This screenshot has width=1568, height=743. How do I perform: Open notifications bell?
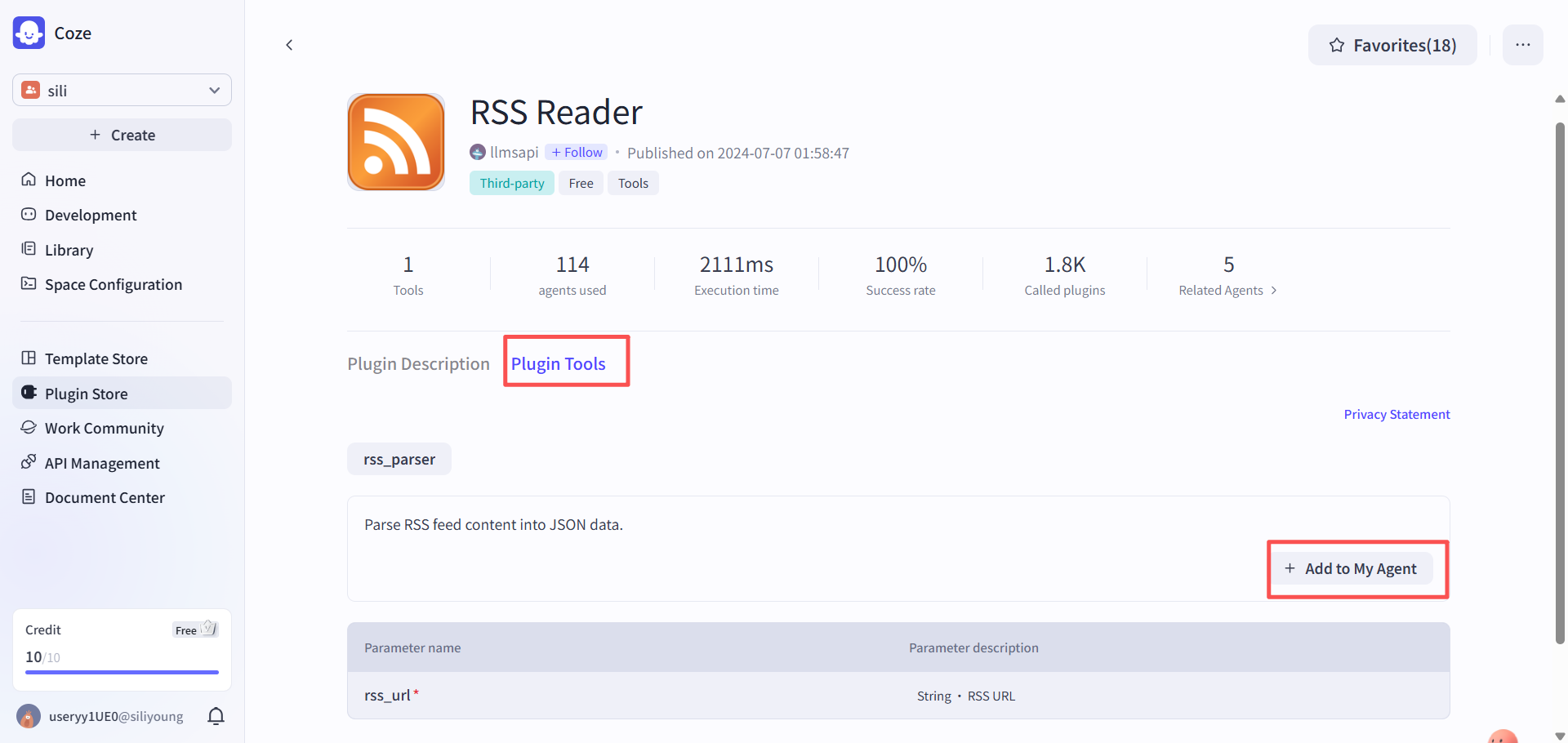(216, 716)
